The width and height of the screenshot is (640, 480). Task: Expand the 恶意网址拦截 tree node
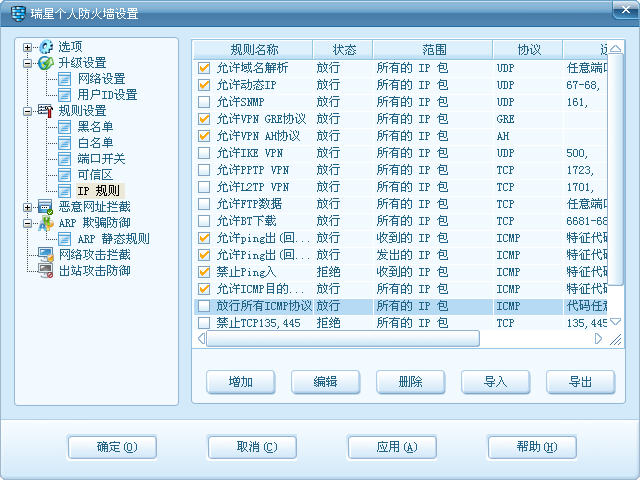[27, 207]
